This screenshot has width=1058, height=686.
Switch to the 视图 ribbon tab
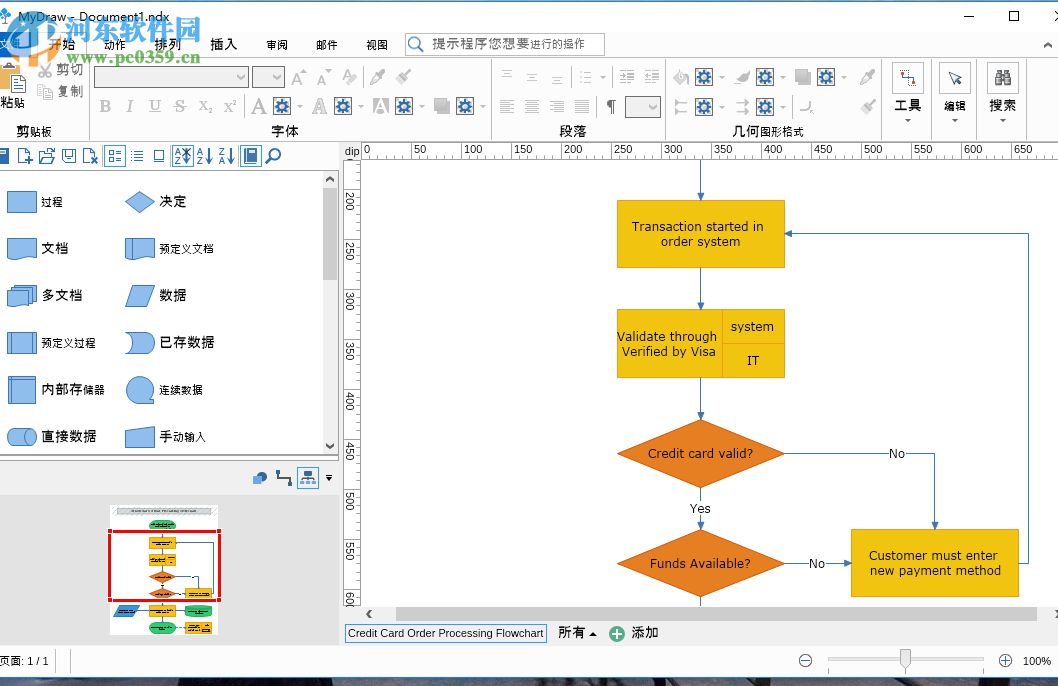(377, 44)
